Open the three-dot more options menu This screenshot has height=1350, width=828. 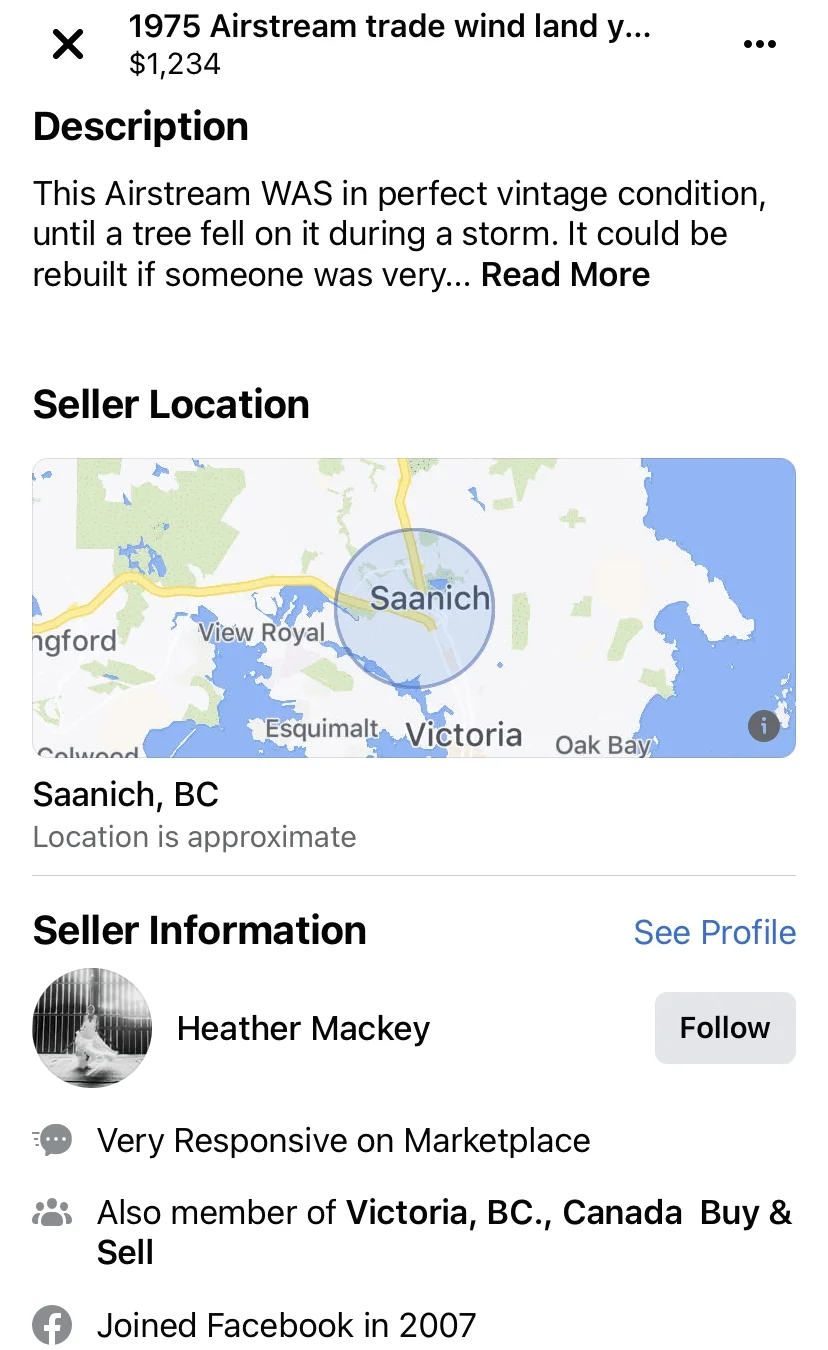760,44
